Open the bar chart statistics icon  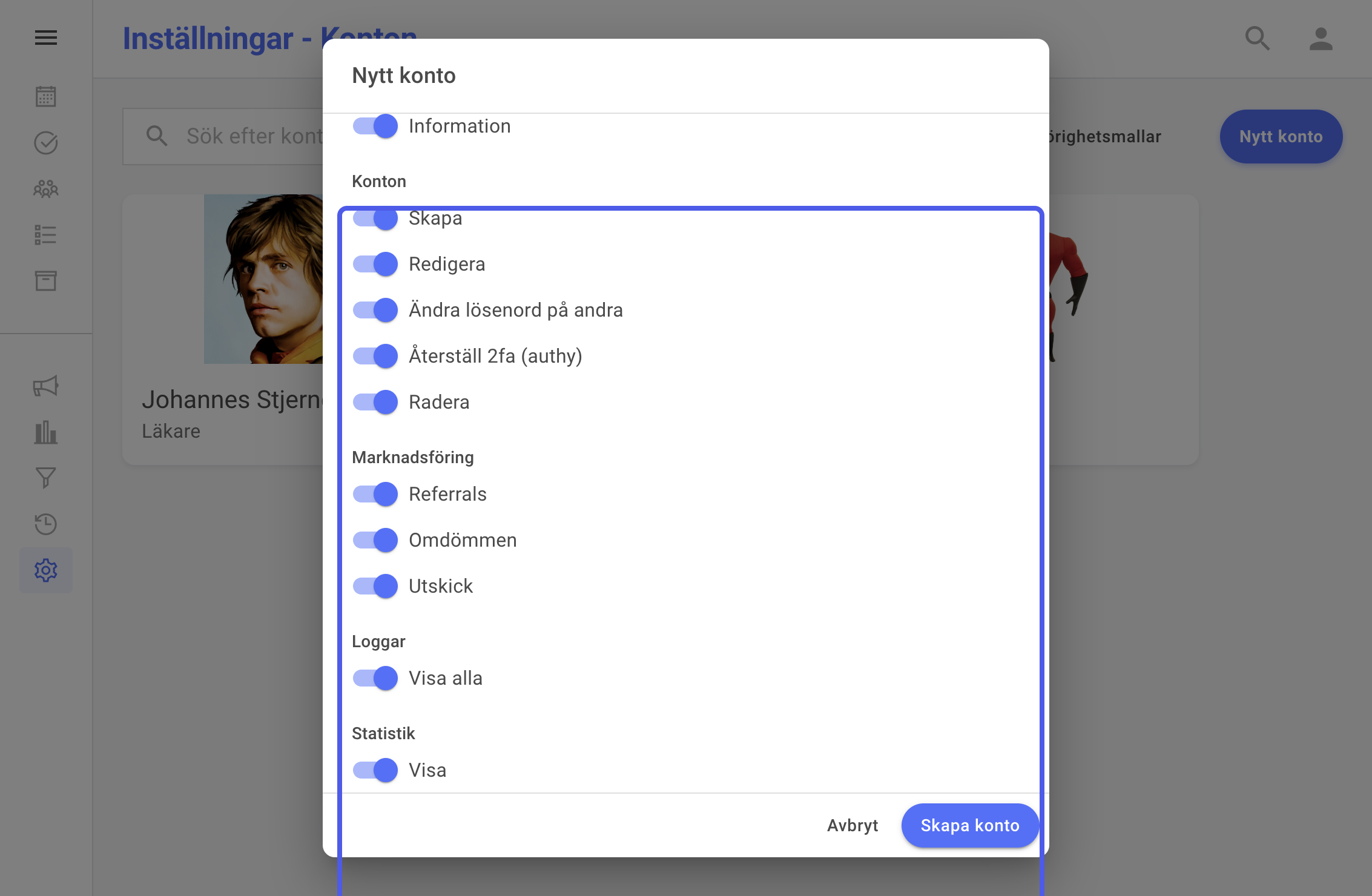point(46,432)
